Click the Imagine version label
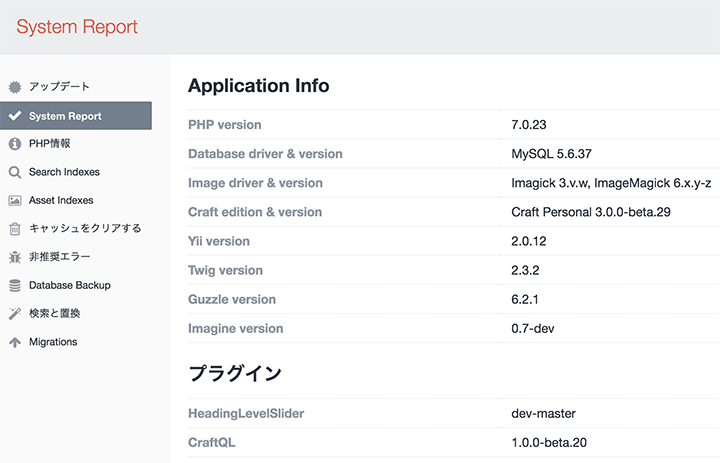 [236, 329]
